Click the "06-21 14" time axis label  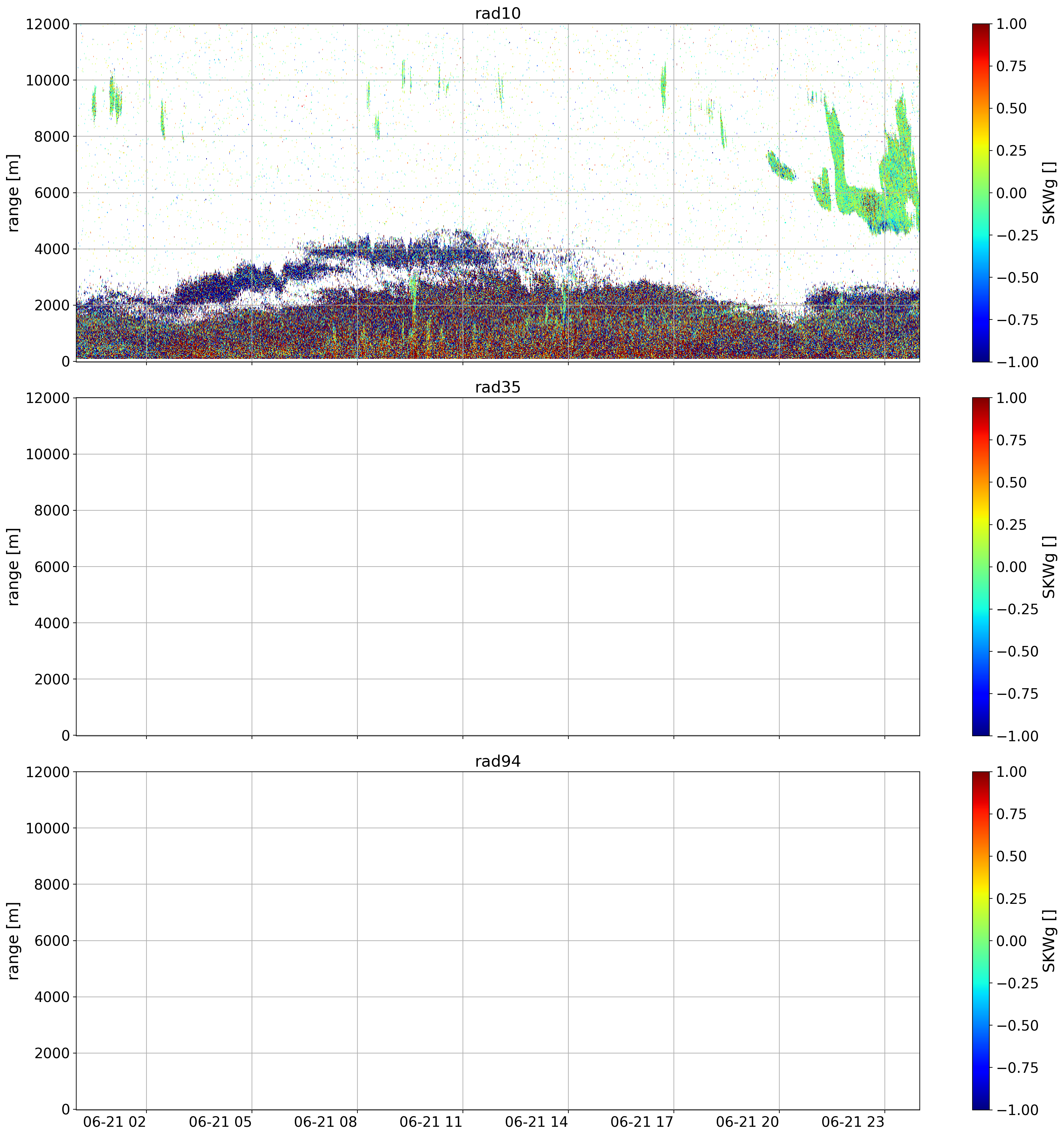537,1122
